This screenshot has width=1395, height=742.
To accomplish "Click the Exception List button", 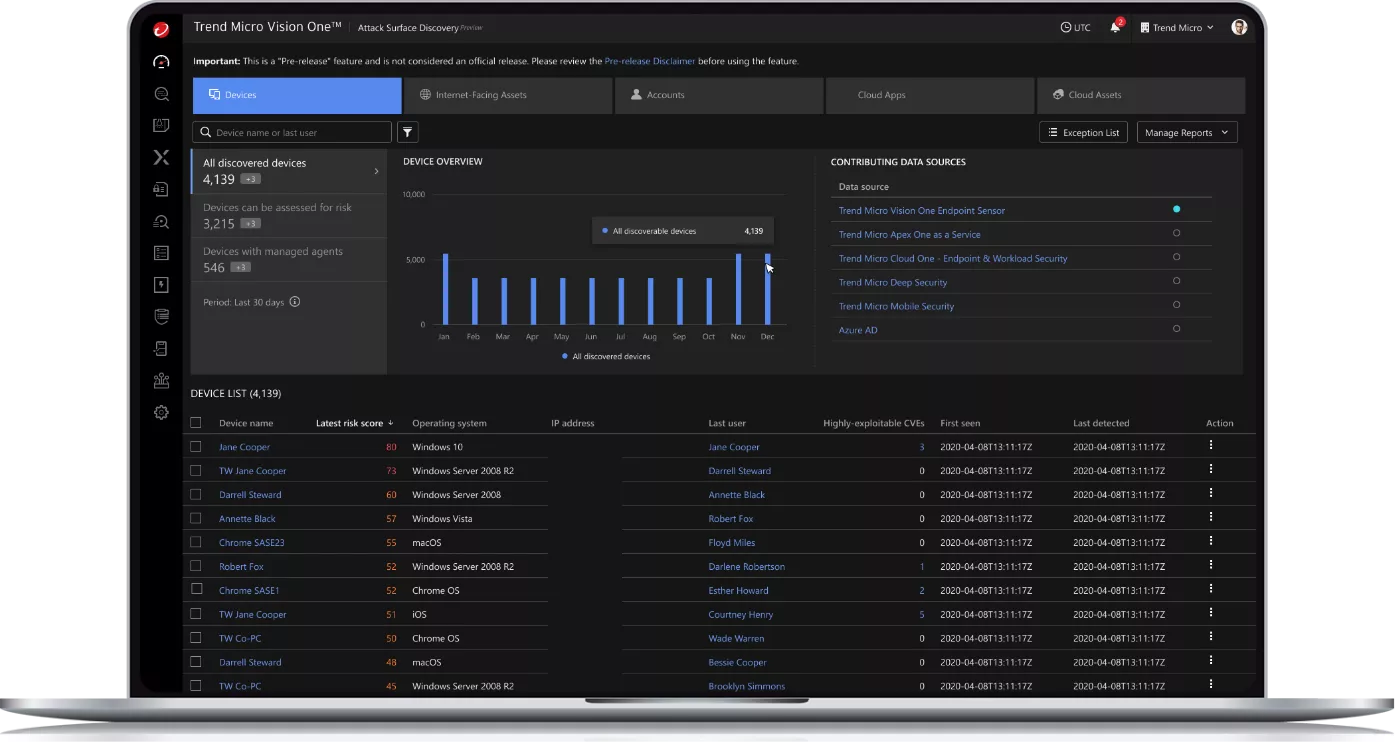I will click(1084, 132).
